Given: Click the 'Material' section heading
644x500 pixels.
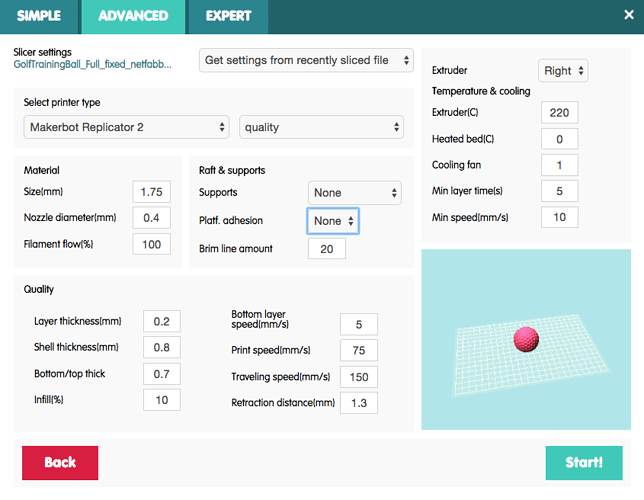Looking at the screenshot, I should pos(41,170).
